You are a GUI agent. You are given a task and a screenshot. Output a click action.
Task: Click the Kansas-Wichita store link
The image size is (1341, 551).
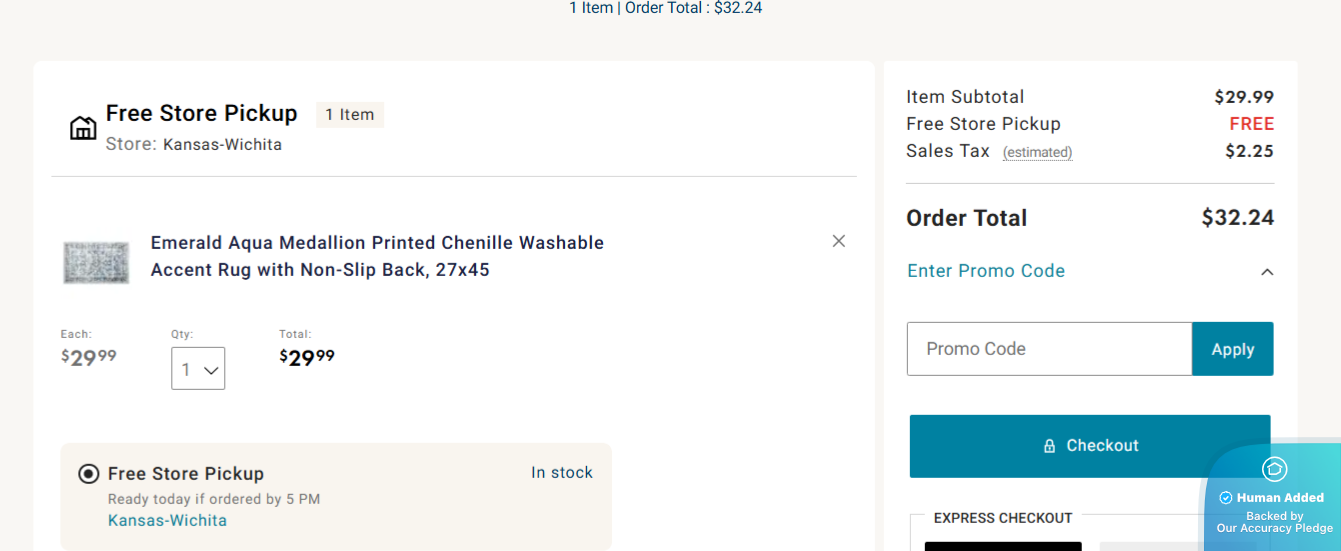(167, 521)
